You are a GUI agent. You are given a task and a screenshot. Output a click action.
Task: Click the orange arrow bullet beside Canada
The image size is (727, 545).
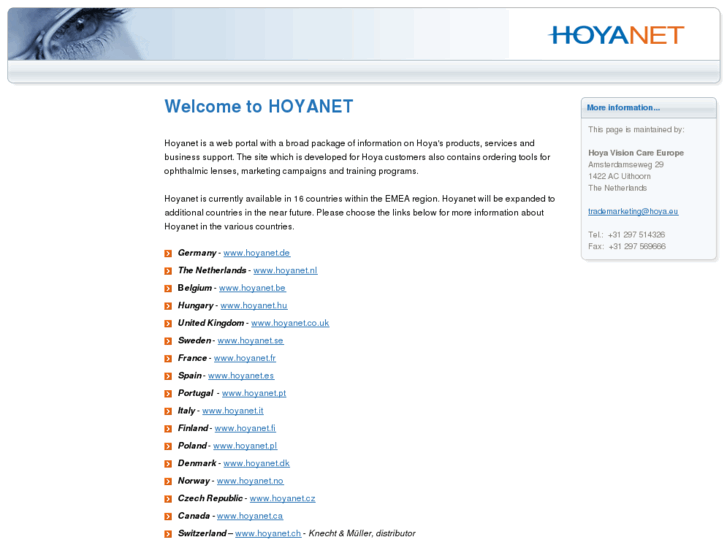[x=168, y=517]
